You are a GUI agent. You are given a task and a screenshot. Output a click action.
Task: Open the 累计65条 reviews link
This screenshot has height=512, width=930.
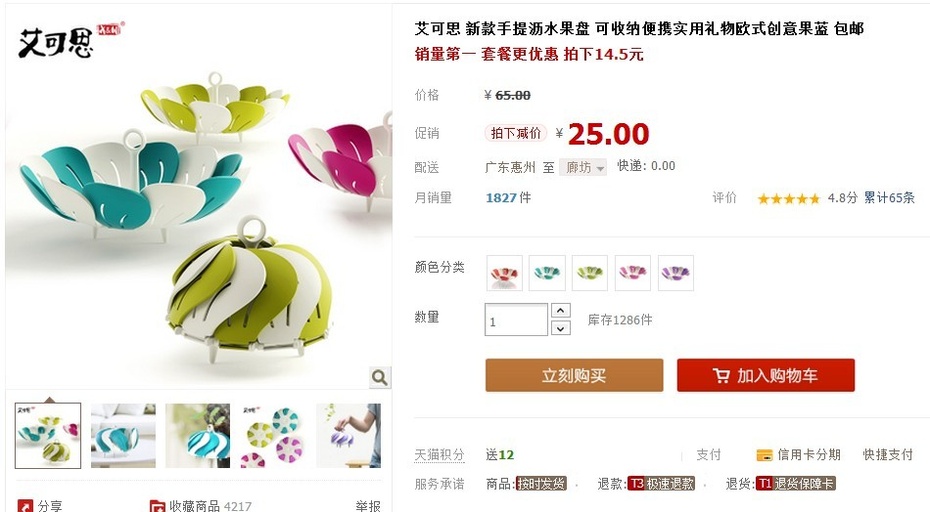pos(889,198)
